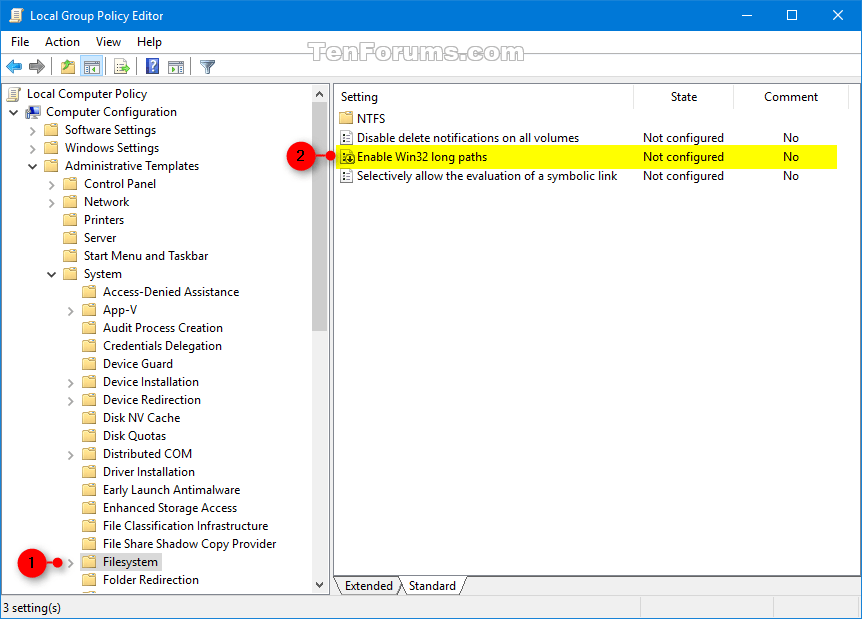Select the Filesystem folder in tree
Viewport: 862px width, 619px height.
130,561
